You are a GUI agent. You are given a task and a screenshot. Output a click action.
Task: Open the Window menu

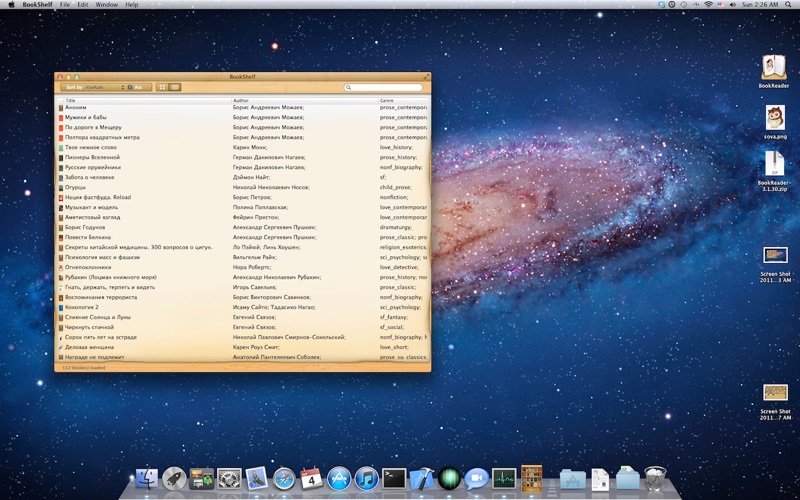[106, 5]
